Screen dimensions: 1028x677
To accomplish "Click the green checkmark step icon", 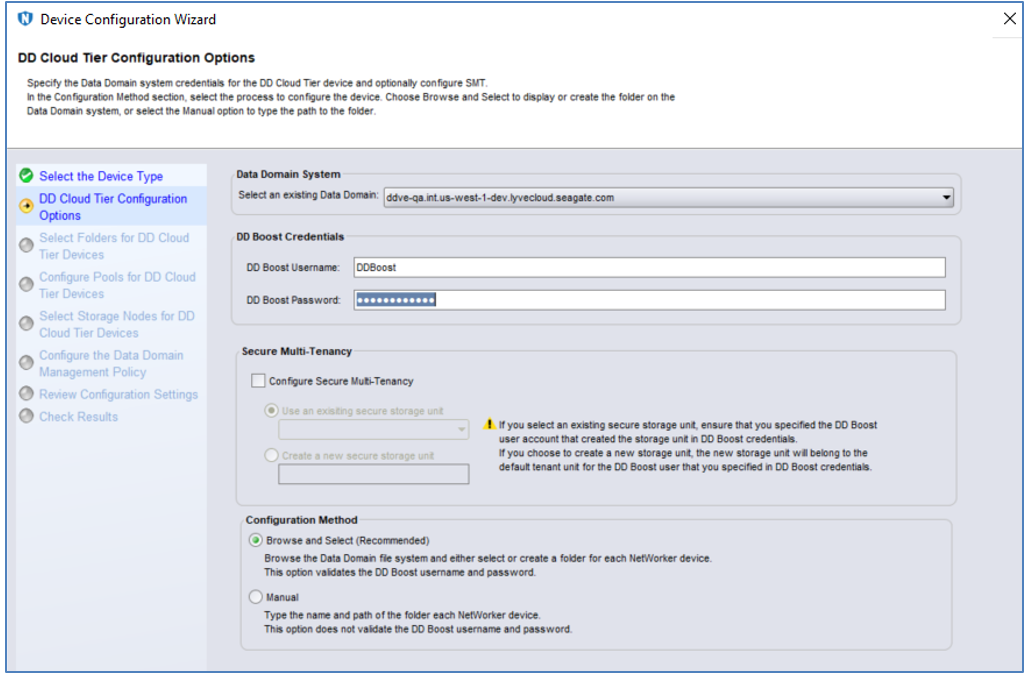I will point(26,176).
